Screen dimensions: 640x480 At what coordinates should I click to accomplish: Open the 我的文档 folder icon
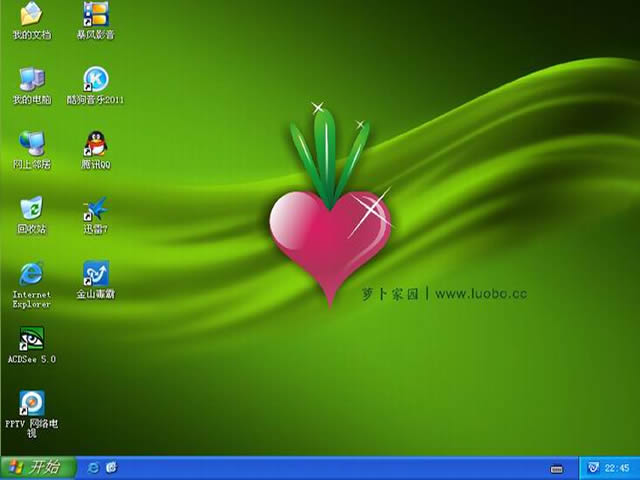click(31, 15)
